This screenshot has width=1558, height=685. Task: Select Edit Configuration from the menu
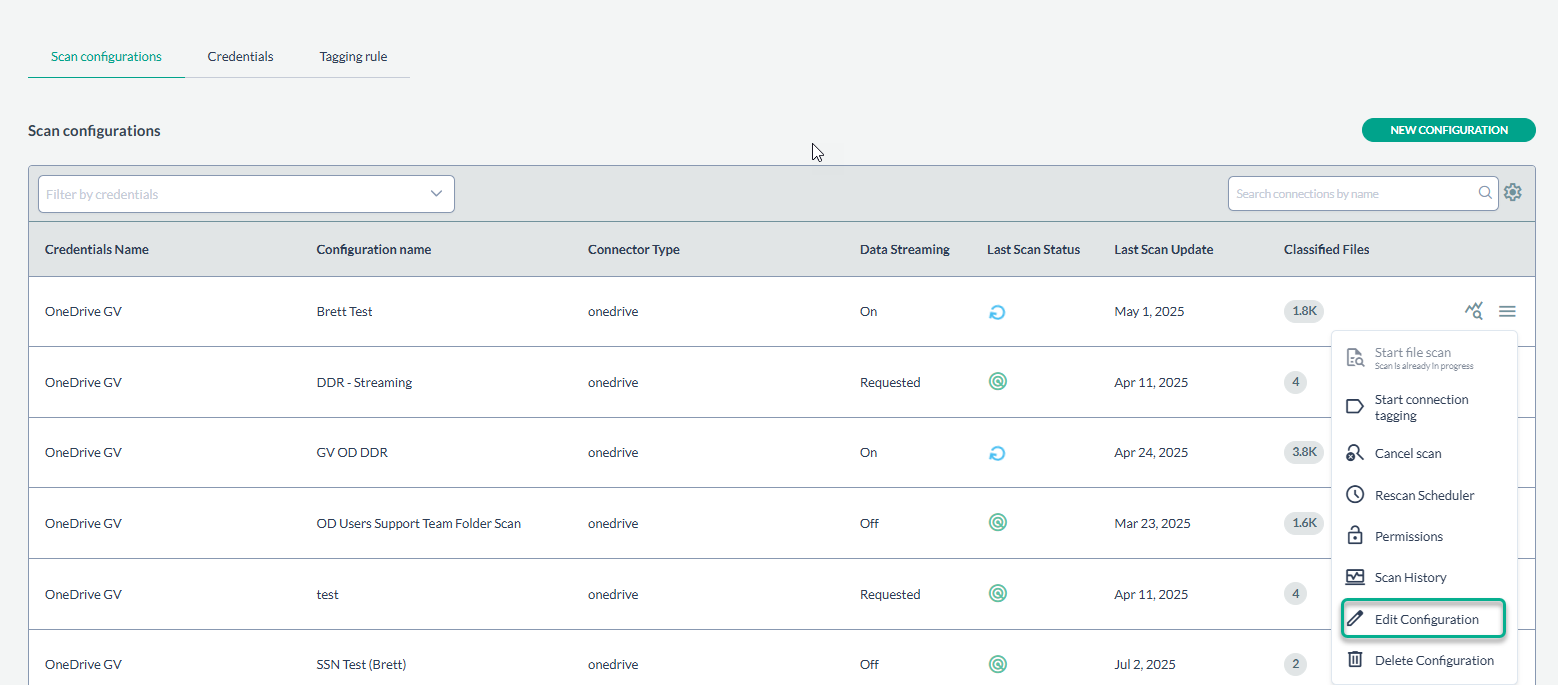(x=1424, y=619)
